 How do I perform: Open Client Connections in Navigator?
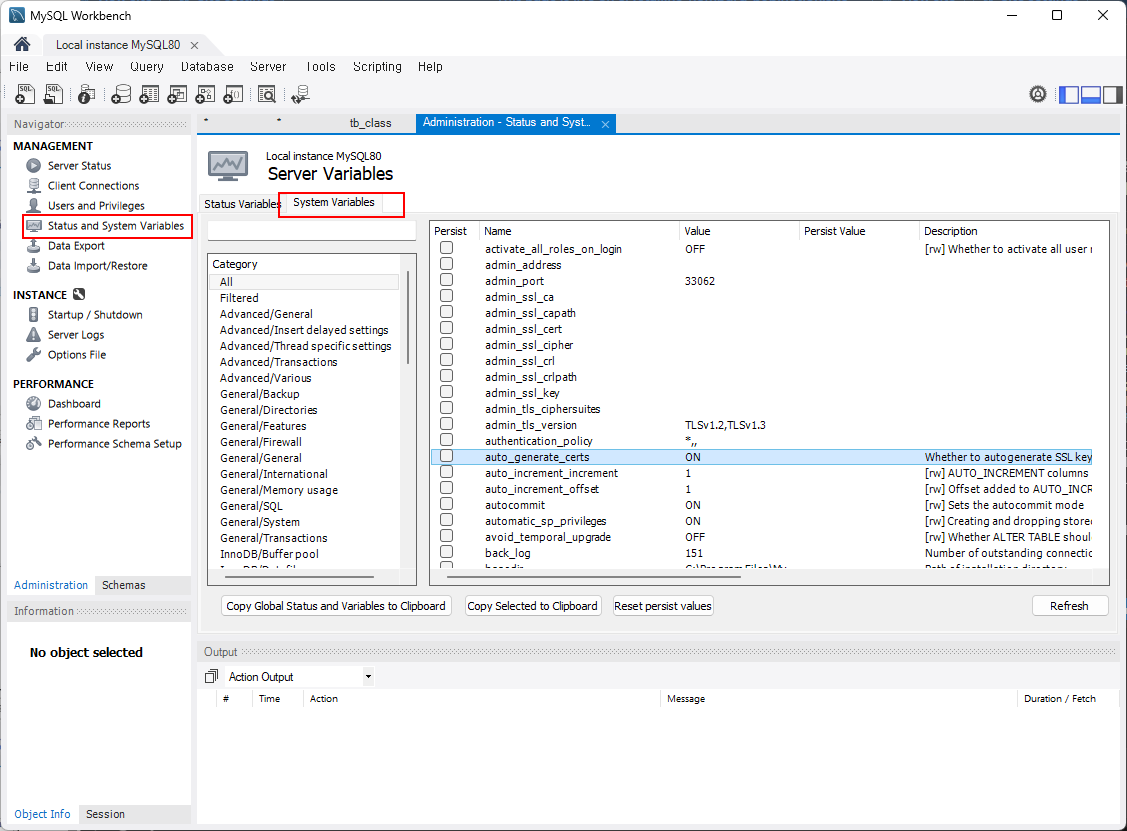[x=93, y=185]
